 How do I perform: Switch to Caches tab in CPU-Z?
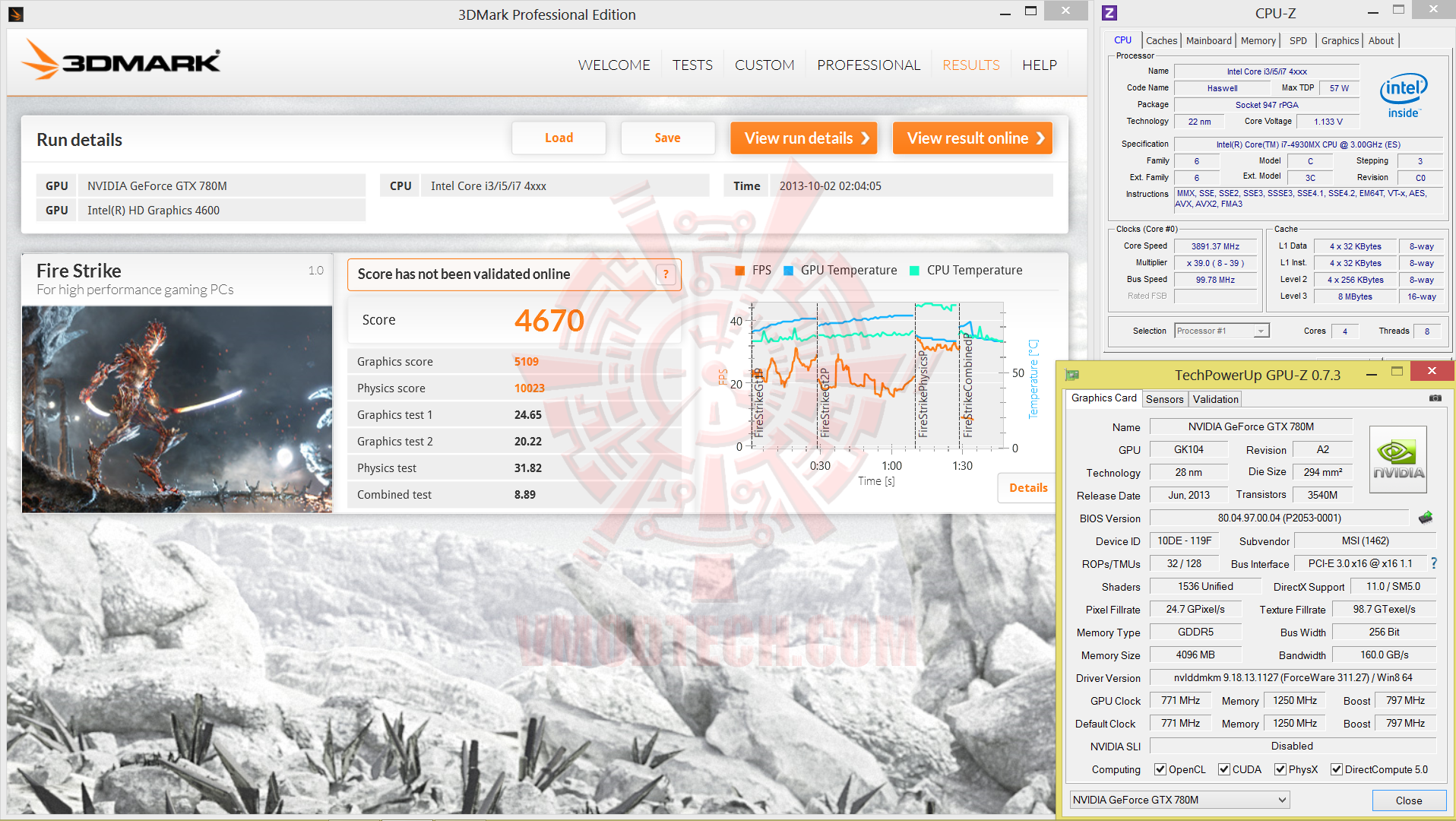coord(1161,40)
